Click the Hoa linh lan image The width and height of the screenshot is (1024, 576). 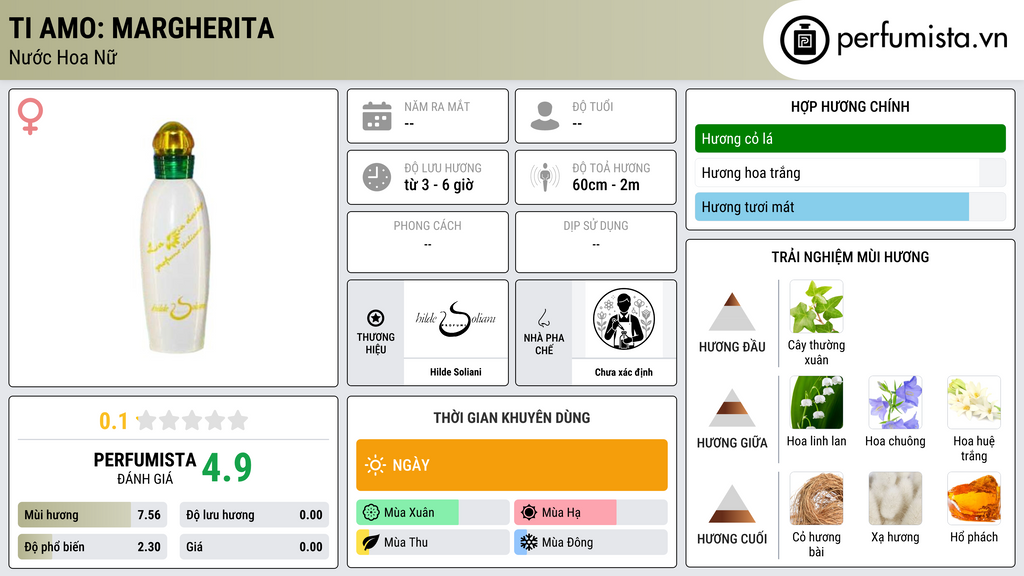coord(816,402)
